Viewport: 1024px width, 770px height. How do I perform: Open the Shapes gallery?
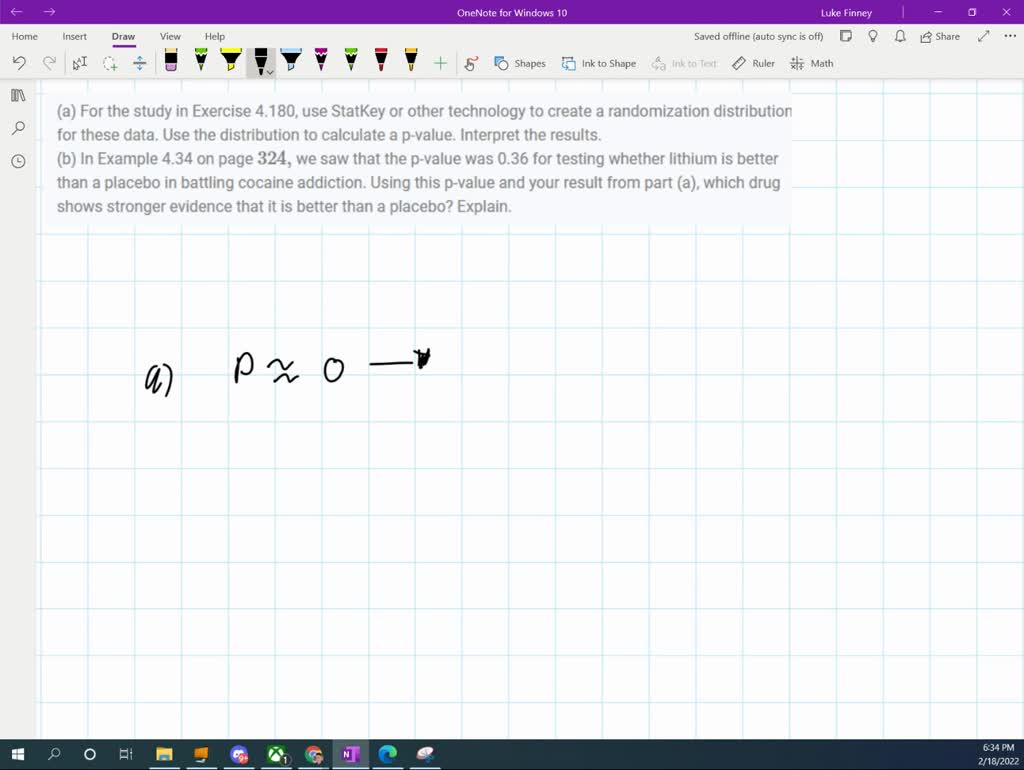coord(520,63)
